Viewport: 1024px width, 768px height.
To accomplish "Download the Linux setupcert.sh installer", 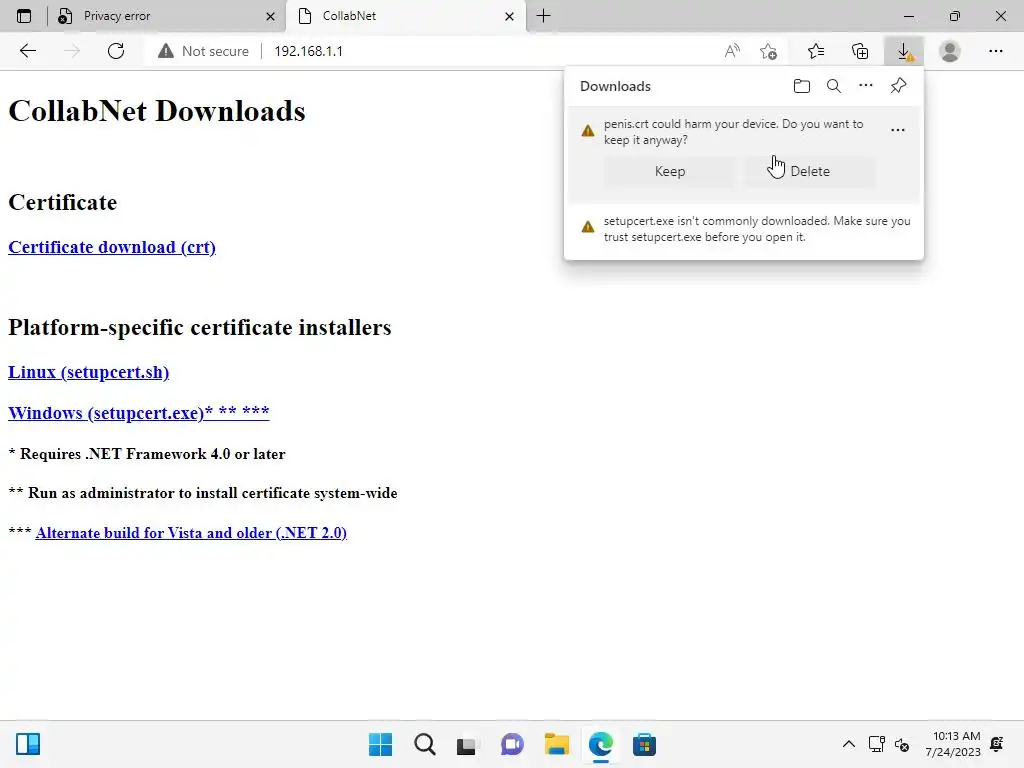I will [x=88, y=372].
